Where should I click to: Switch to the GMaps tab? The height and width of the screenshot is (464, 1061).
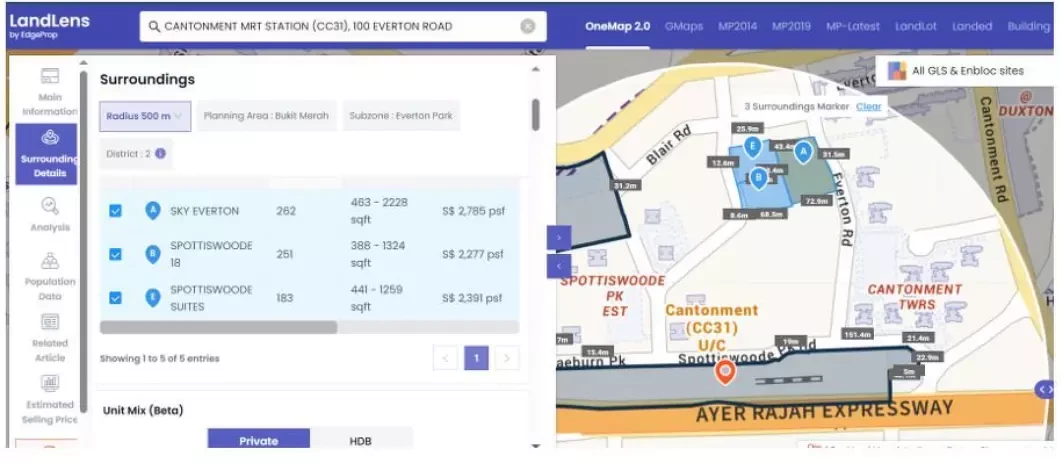[x=683, y=26]
